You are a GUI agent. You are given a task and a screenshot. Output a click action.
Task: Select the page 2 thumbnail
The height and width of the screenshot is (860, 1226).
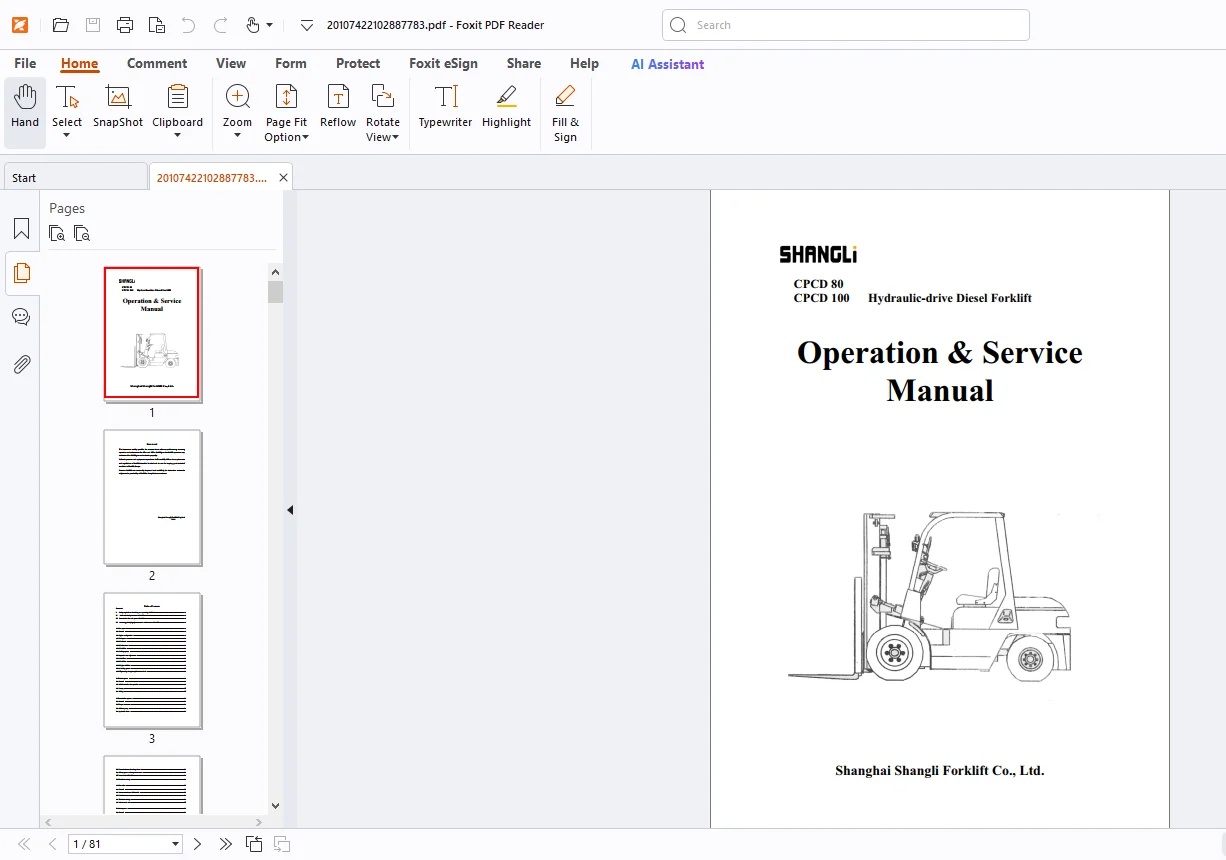pos(152,497)
